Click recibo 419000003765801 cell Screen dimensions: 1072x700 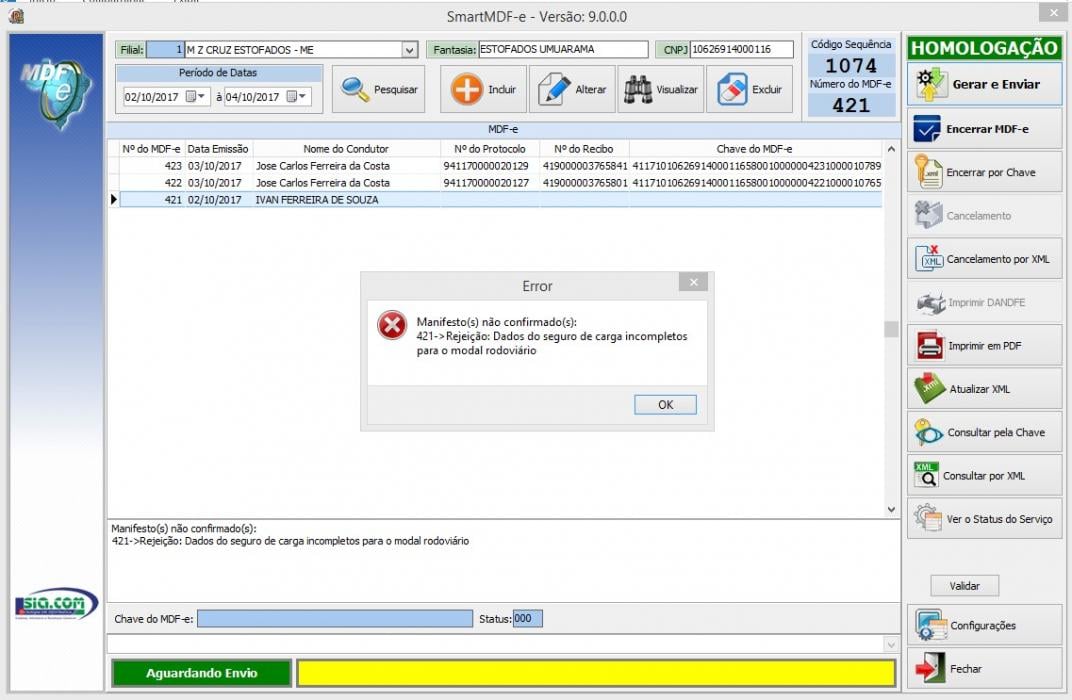point(585,183)
